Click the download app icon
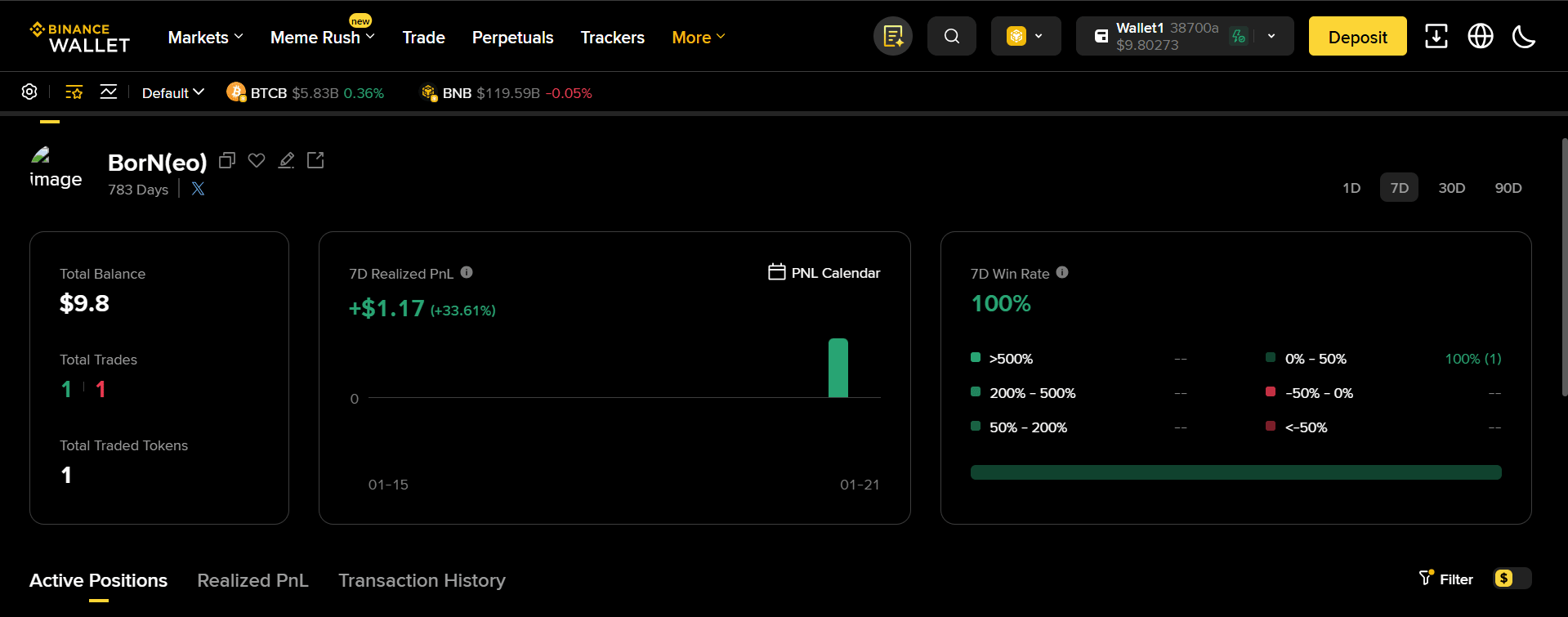The height and width of the screenshot is (617, 1568). click(1436, 36)
